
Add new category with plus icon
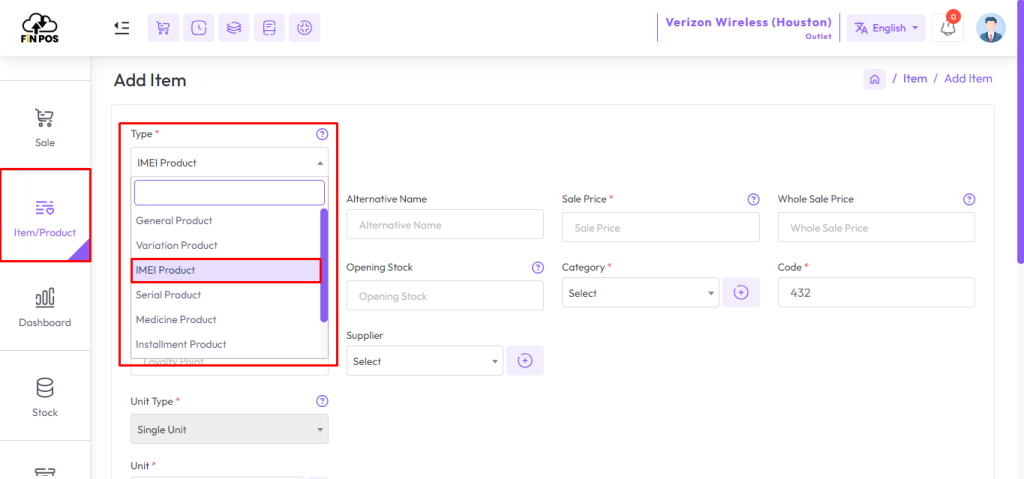click(x=741, y=293)
